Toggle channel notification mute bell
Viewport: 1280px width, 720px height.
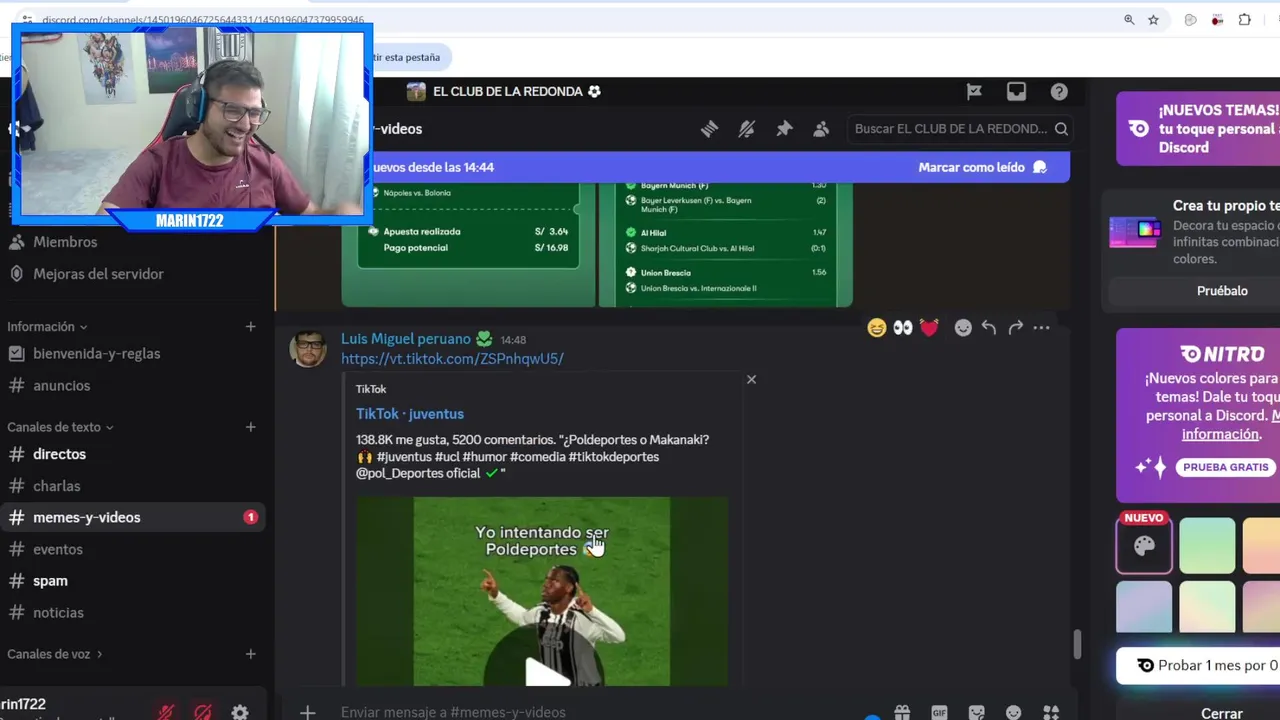[747, 129]
